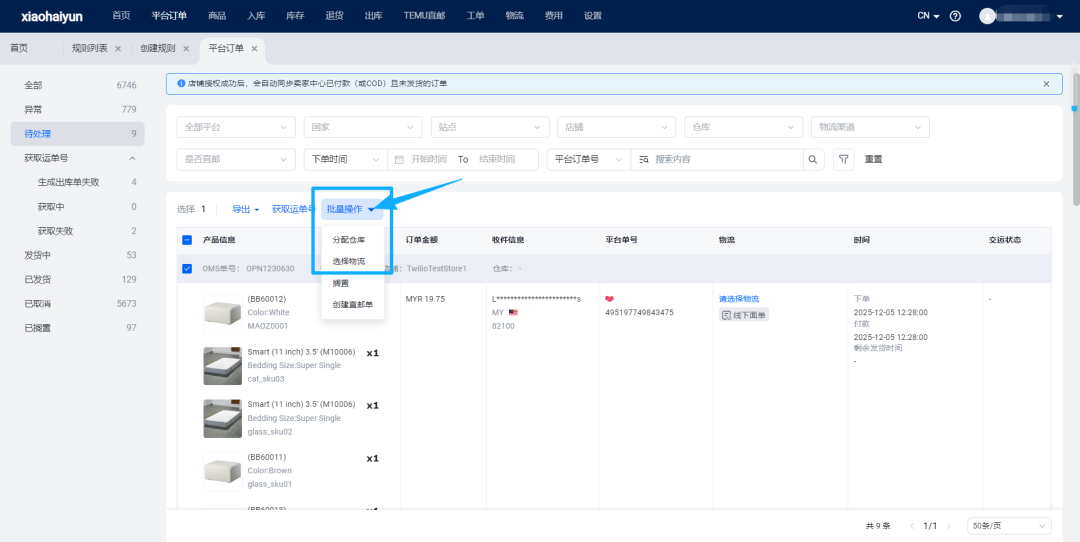The width and height of the screenshot is (1080, 542).
Task: Close the blue info notification banner
Action: [x=1046, y=84]
